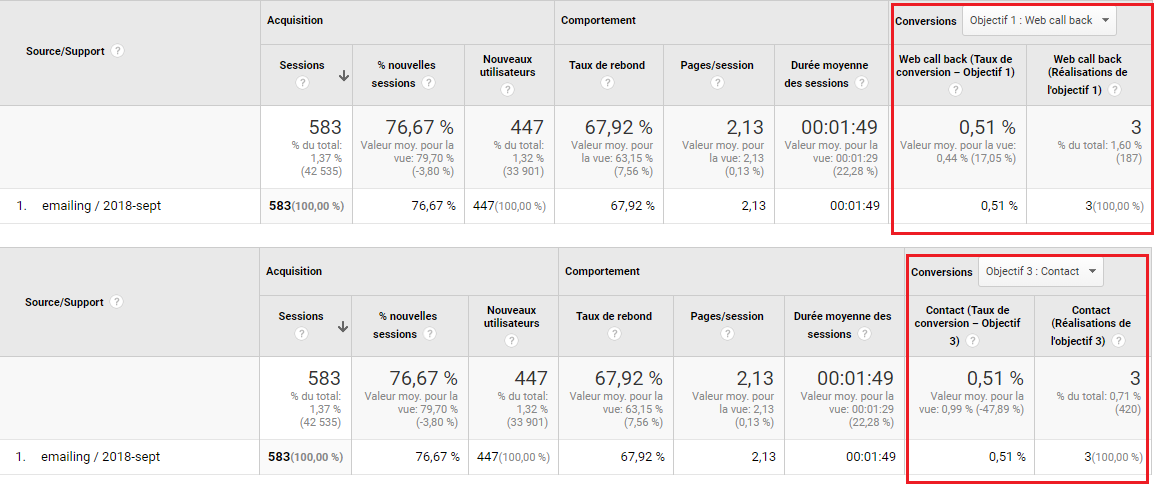
Task: Click Source/Support header in Objectif 1 table
Action: point(65,52)
